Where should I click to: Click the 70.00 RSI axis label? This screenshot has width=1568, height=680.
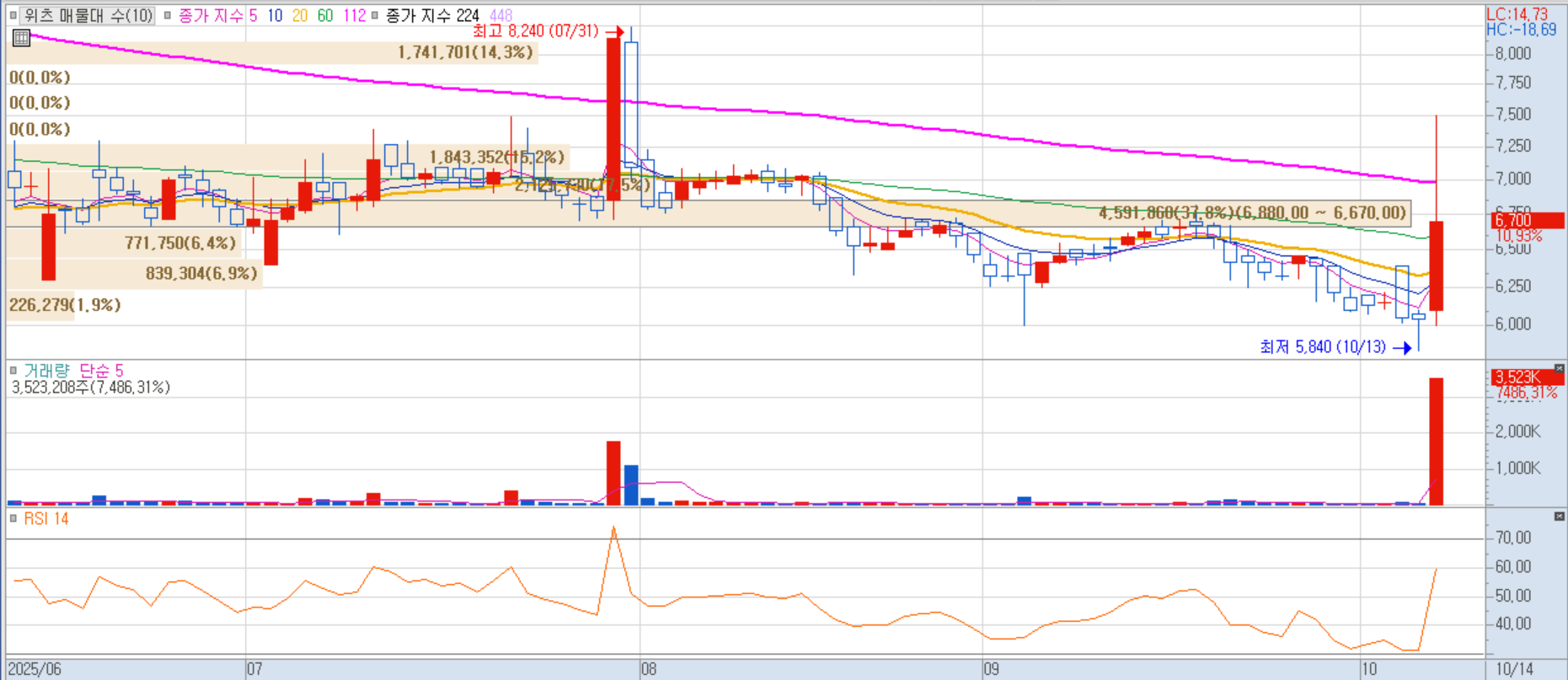[1513, 538]
